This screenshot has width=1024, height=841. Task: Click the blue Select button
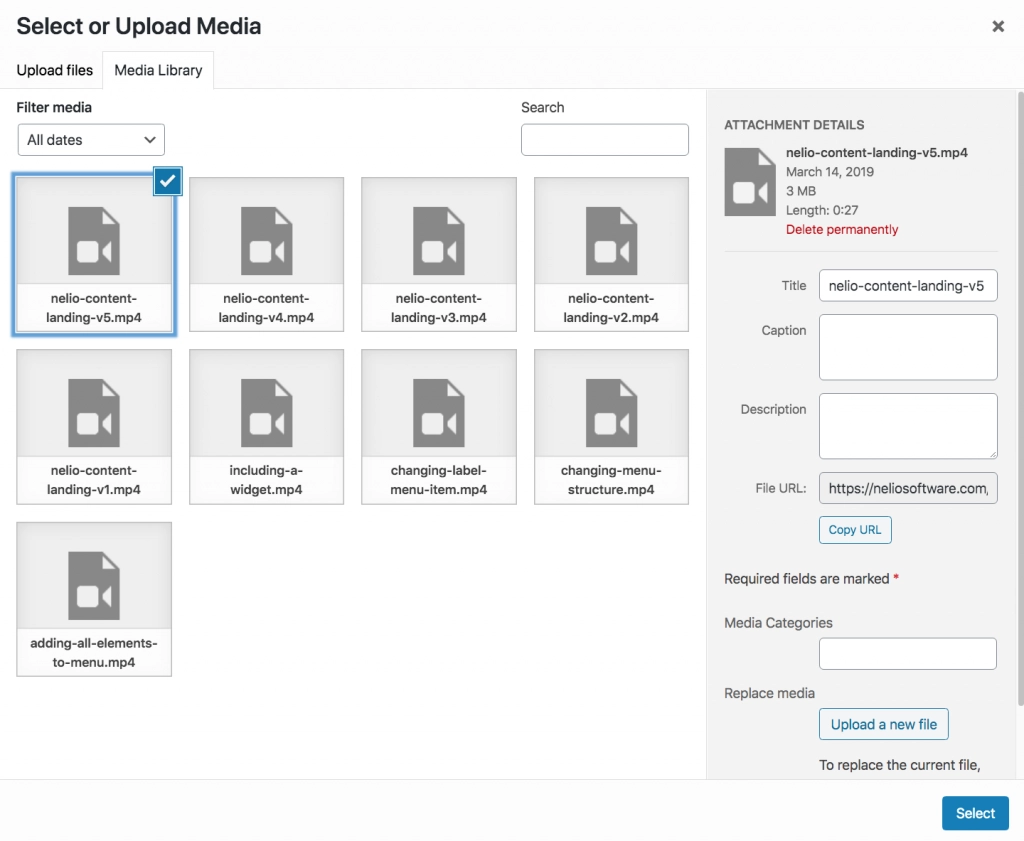[x=975, y=813]
